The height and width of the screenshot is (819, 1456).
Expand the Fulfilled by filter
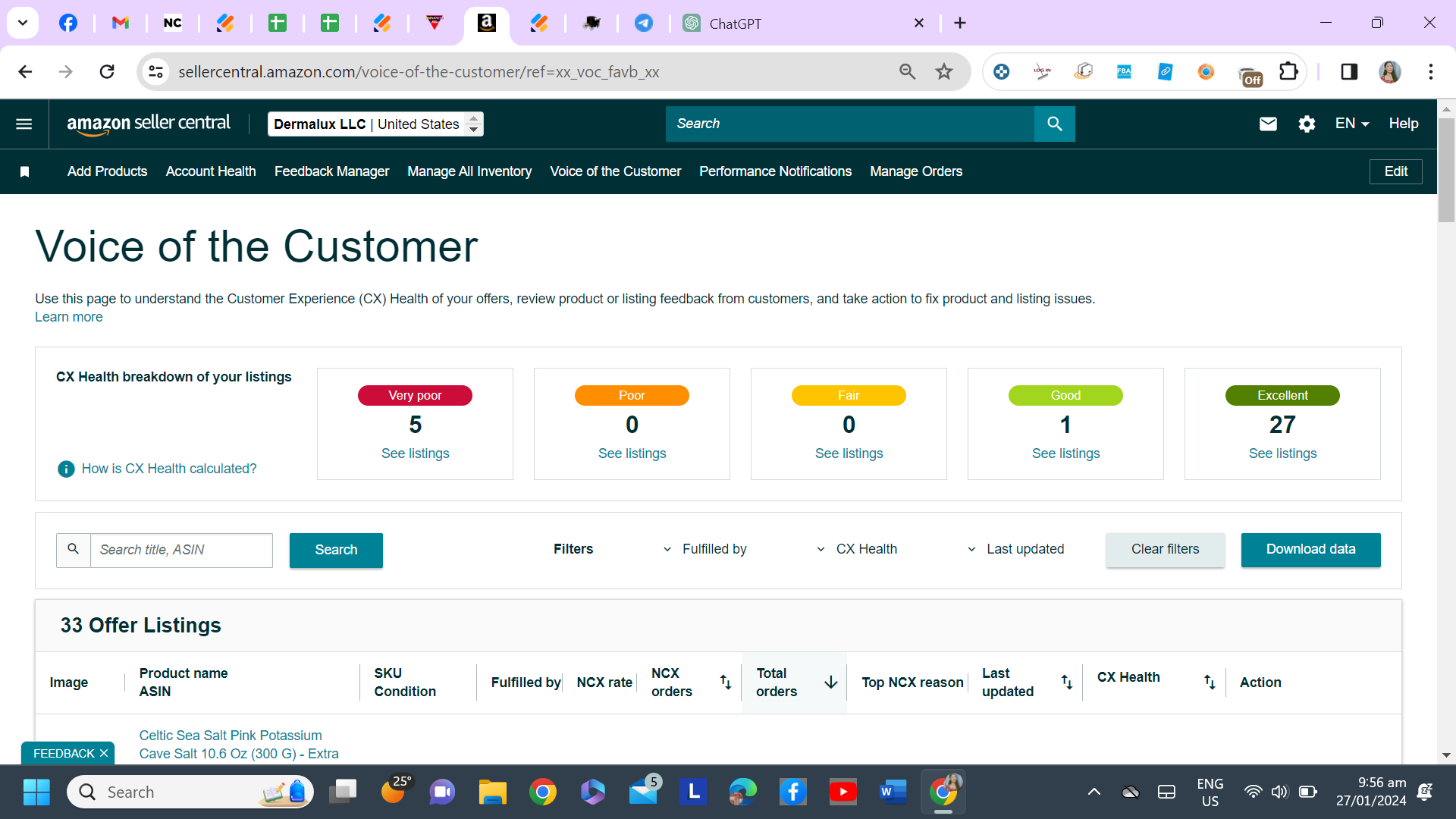coord(704,549)
